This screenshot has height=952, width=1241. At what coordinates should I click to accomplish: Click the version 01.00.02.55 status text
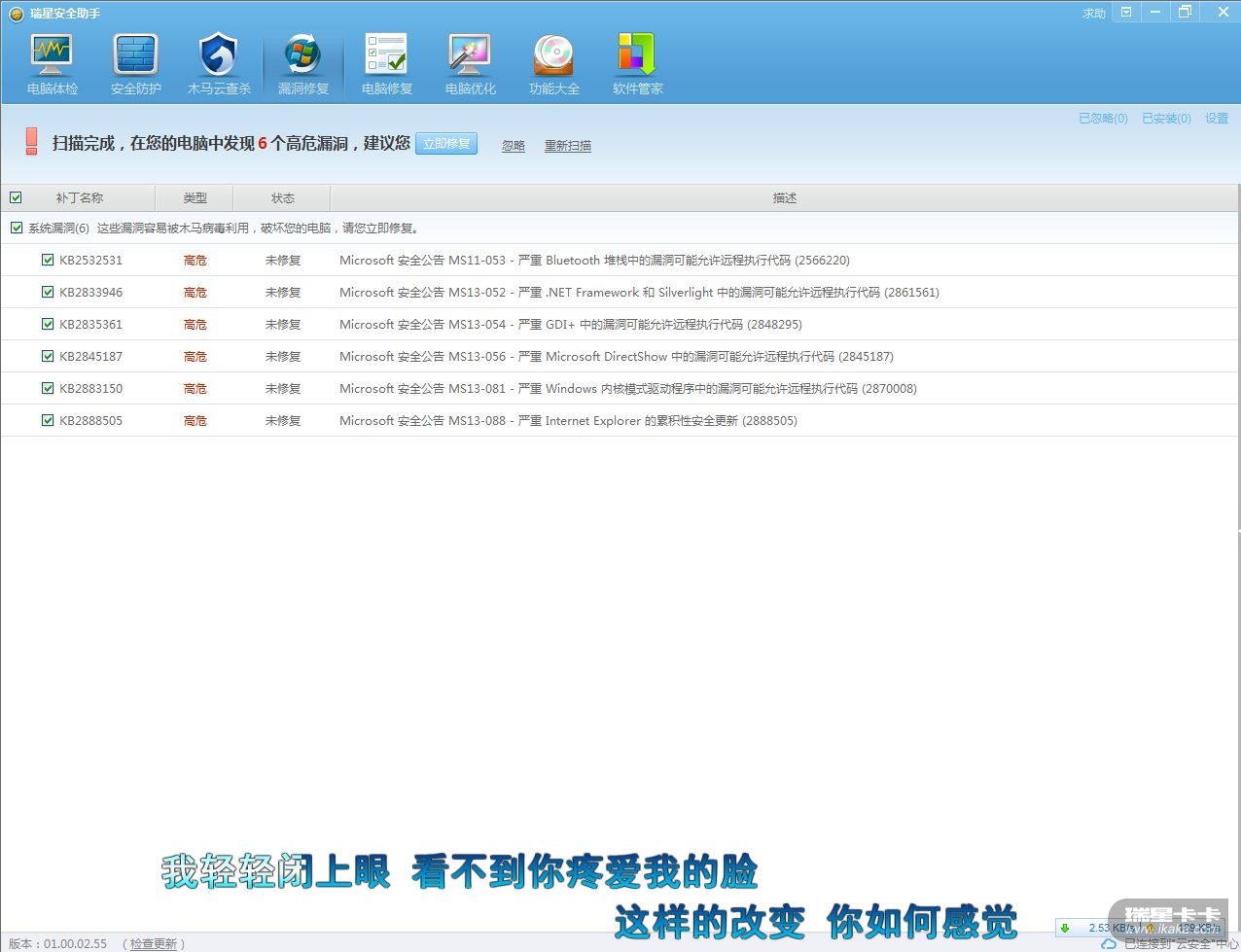[57, 943]
